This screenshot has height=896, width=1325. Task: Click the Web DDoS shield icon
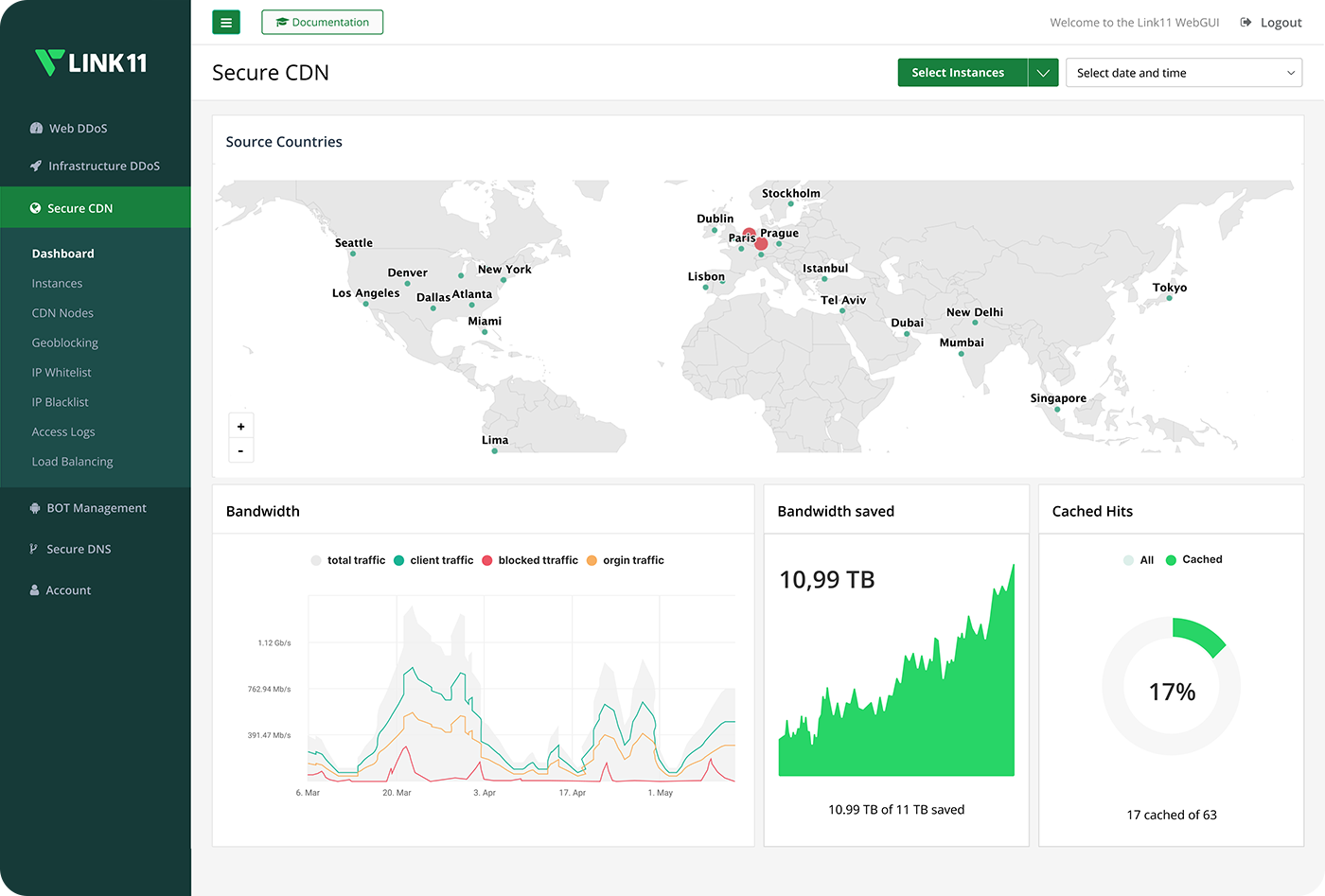point(36,129)
